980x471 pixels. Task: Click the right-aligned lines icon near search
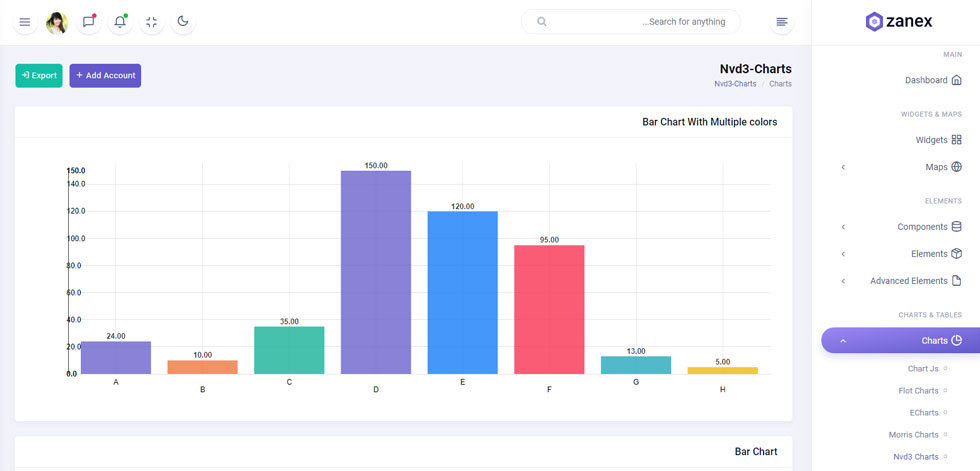tap(782, 22)
